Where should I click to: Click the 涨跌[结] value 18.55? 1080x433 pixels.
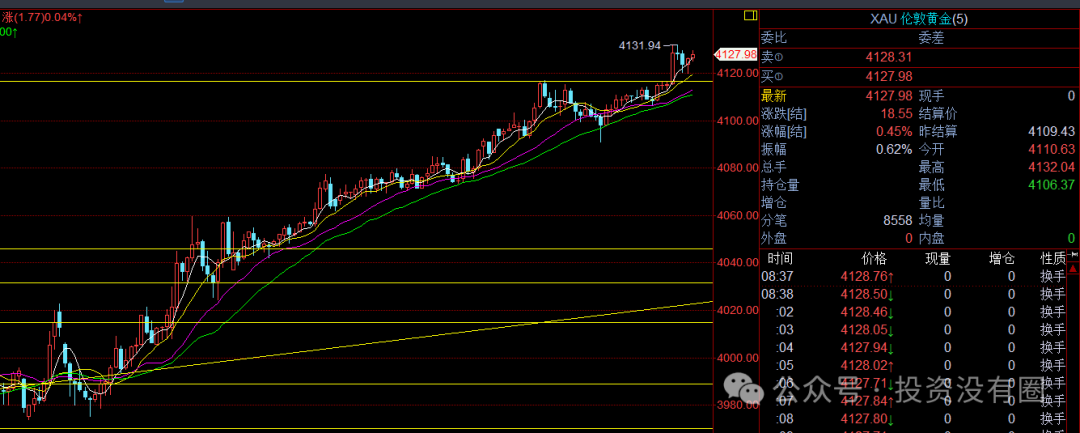[897, 114]
